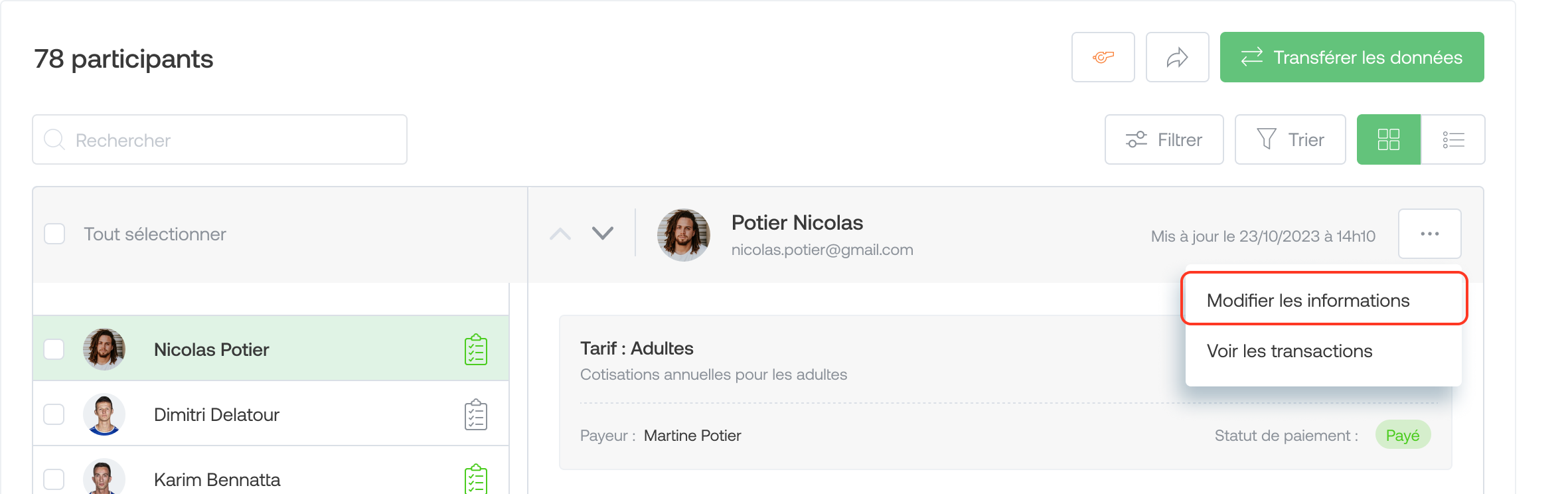Click the Transférer les données button
This screenshot has width=1568, height=494.
(1352, 57)
